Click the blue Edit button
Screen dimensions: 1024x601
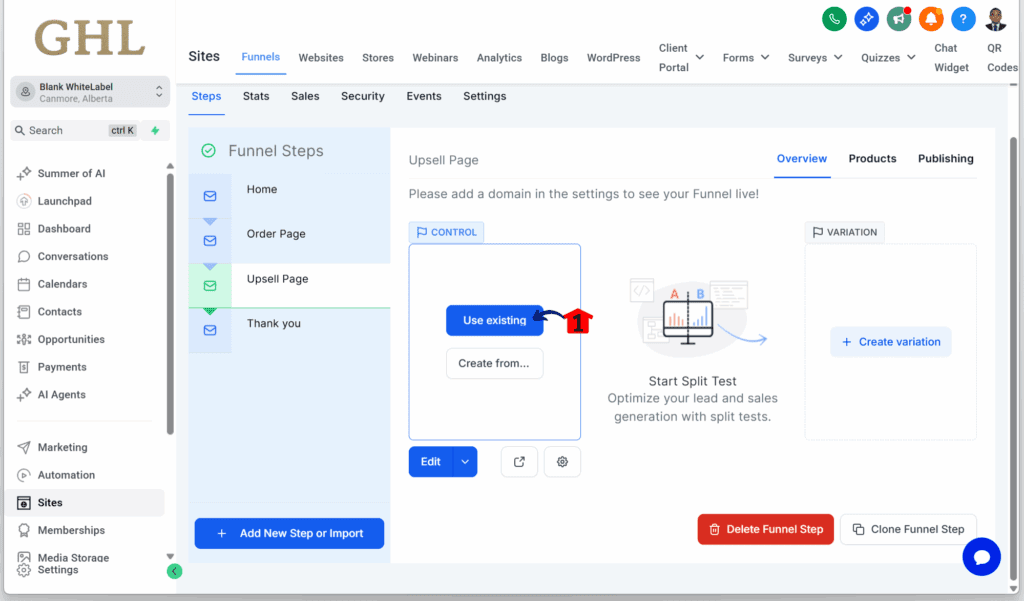click(x=430, y=462)
